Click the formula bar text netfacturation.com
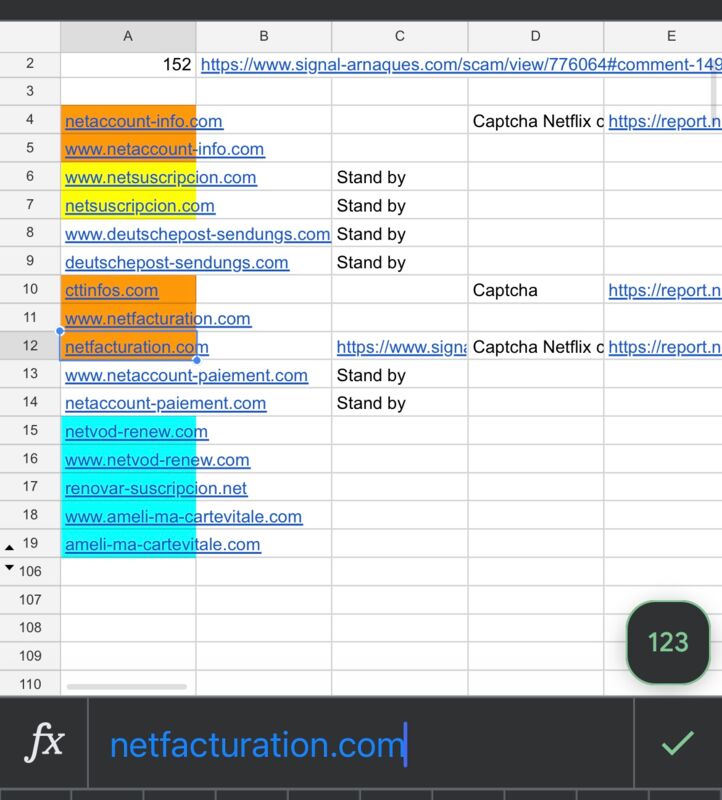This screenshot has width=722, height=800. pyautogui.click(x=258, y=745)
